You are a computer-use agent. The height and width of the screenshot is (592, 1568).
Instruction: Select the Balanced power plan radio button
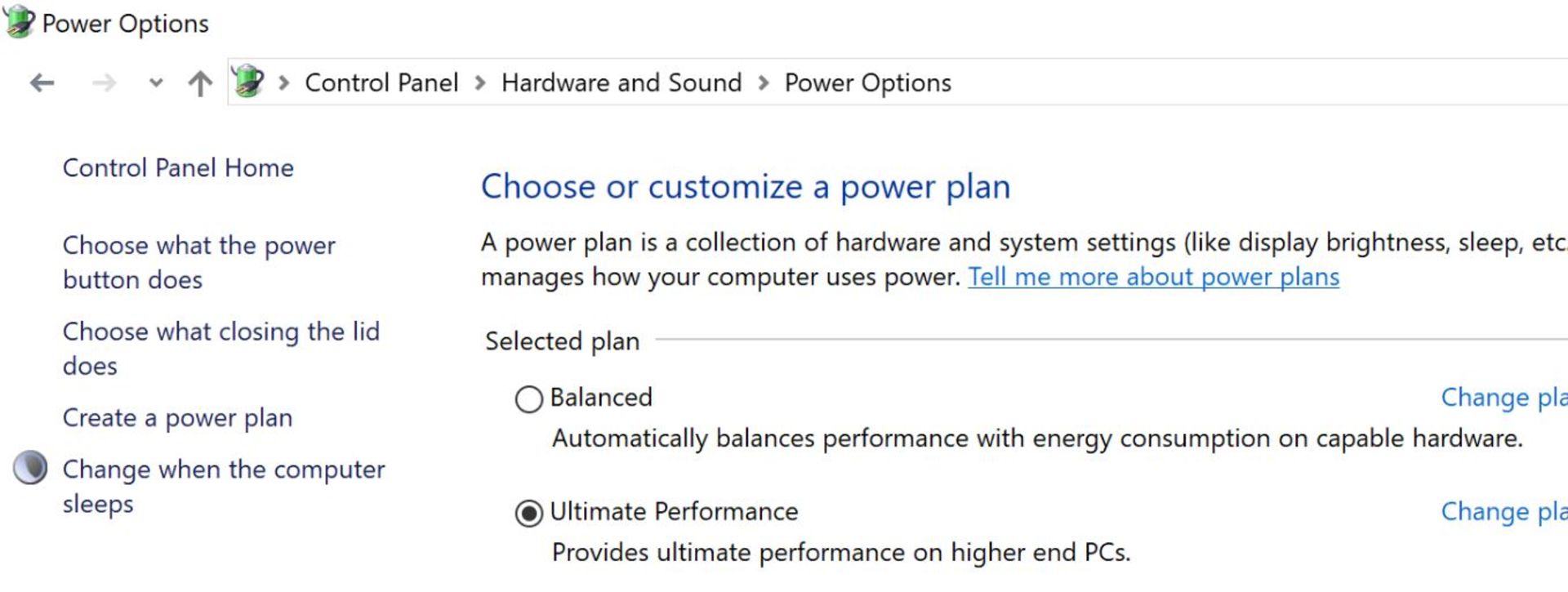point(528,398)
